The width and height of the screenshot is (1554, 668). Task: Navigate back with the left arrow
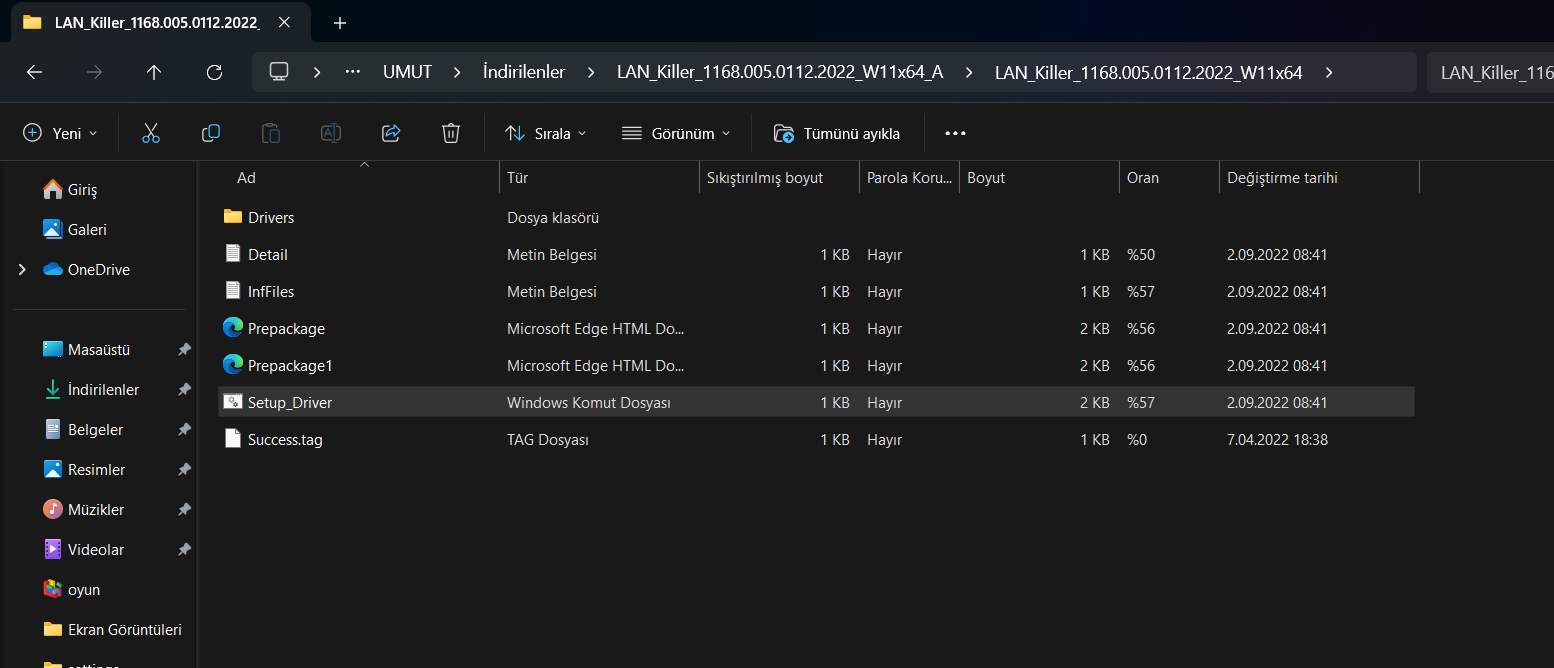(34, 72)
